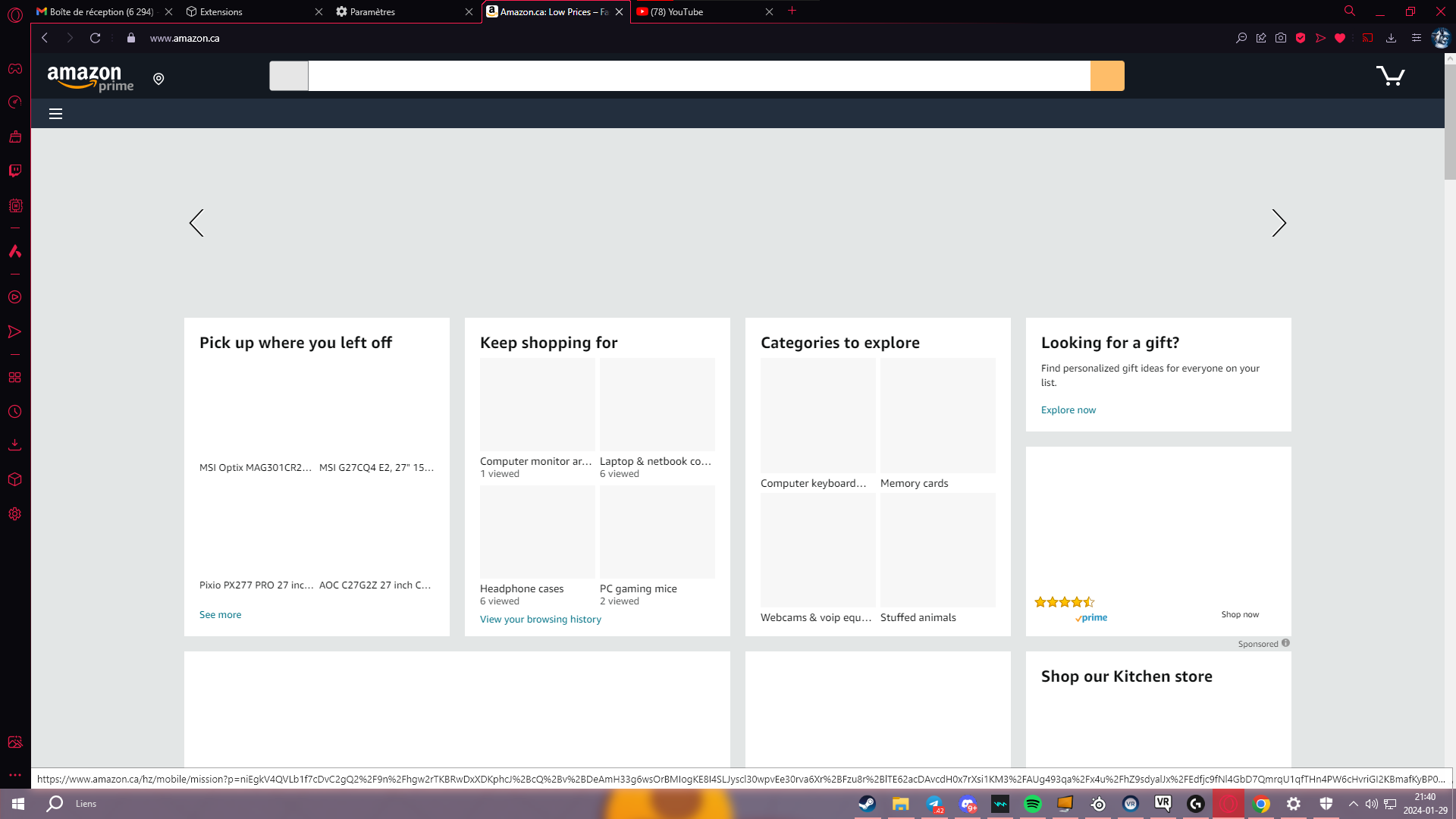The width and height of the screenshot is (1456, 819).
Task: Reload the Amazon page
Action: pyautogui.click(x=96, y=38)
